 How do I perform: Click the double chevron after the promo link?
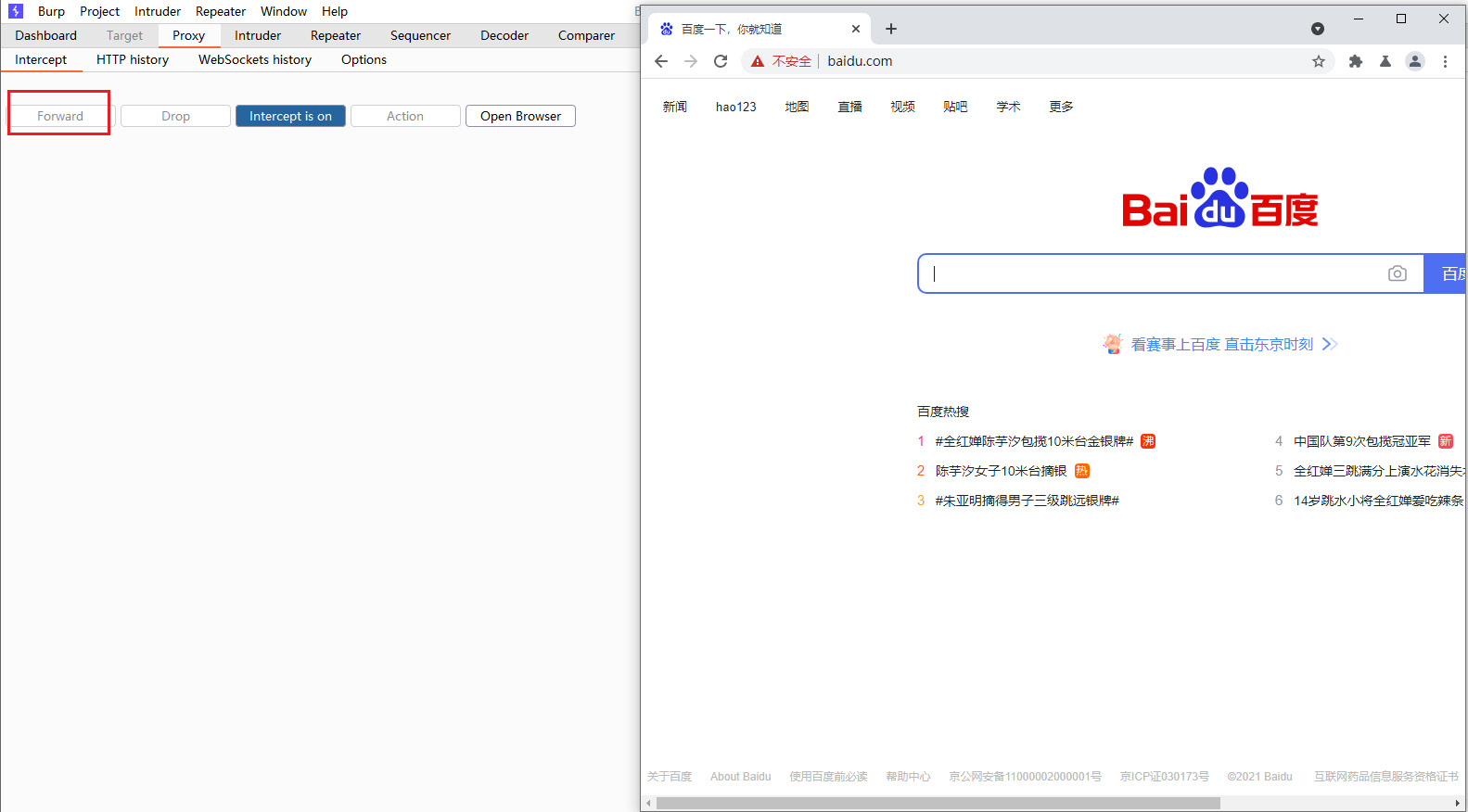1330,344
